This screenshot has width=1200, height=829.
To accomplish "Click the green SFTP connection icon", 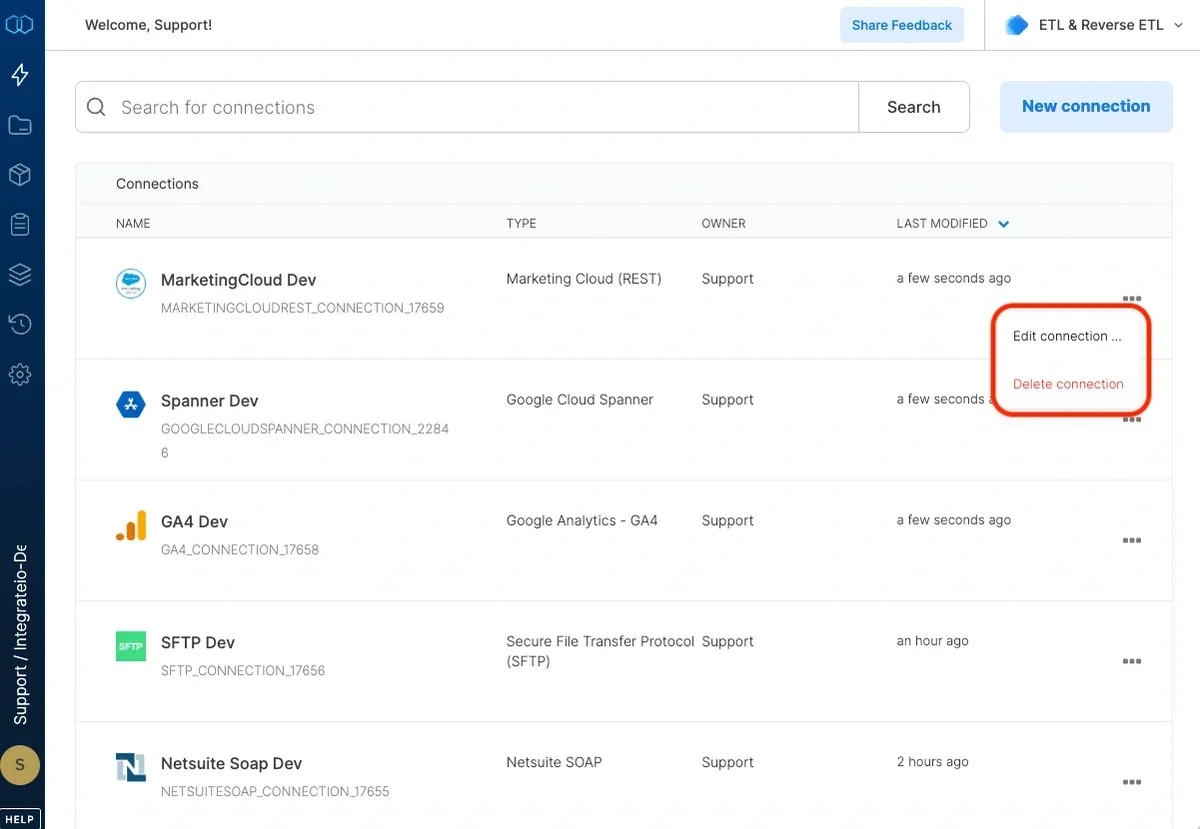I will [130, 646].
